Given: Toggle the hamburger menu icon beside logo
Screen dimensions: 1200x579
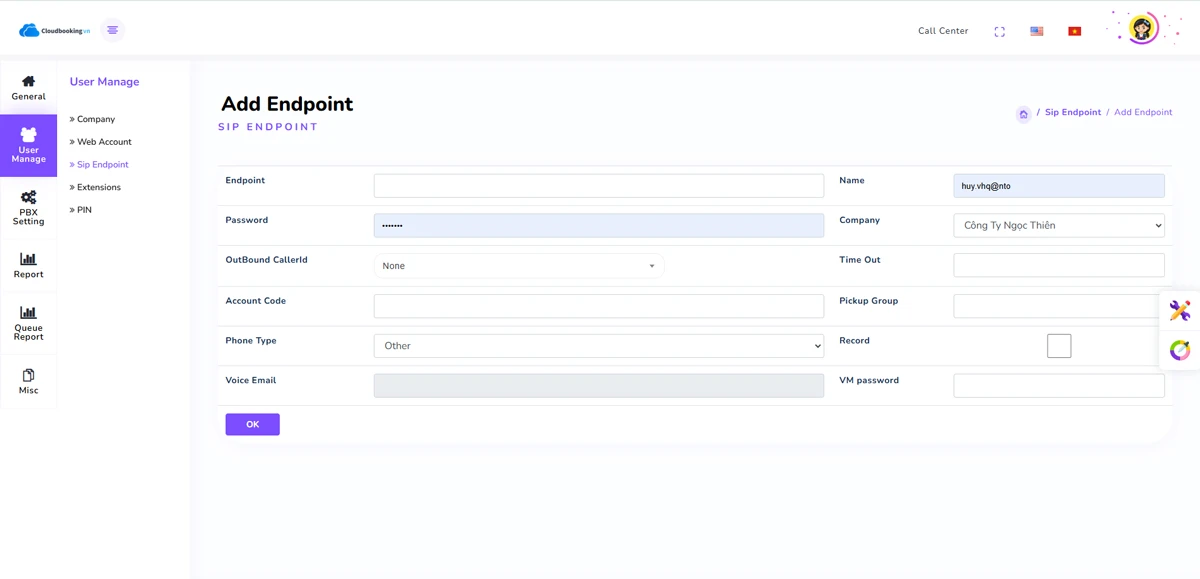Looking at the screenshot, I should click(112, 30).
